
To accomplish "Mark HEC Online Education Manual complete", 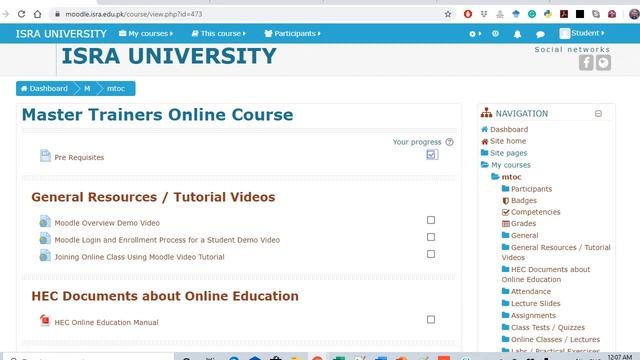I will 431,319.
